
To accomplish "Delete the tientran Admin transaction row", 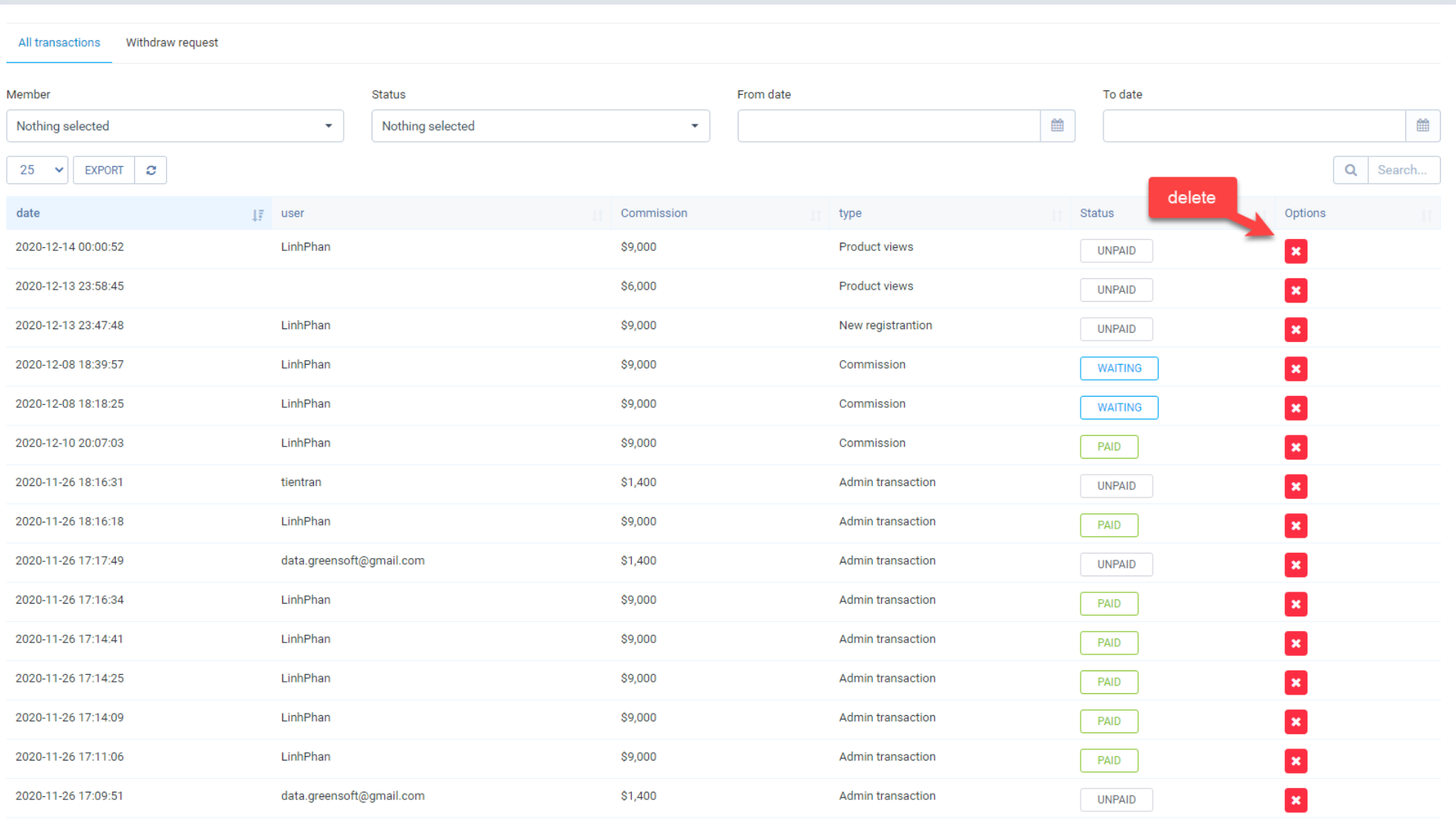I will tap(1296, 487).
